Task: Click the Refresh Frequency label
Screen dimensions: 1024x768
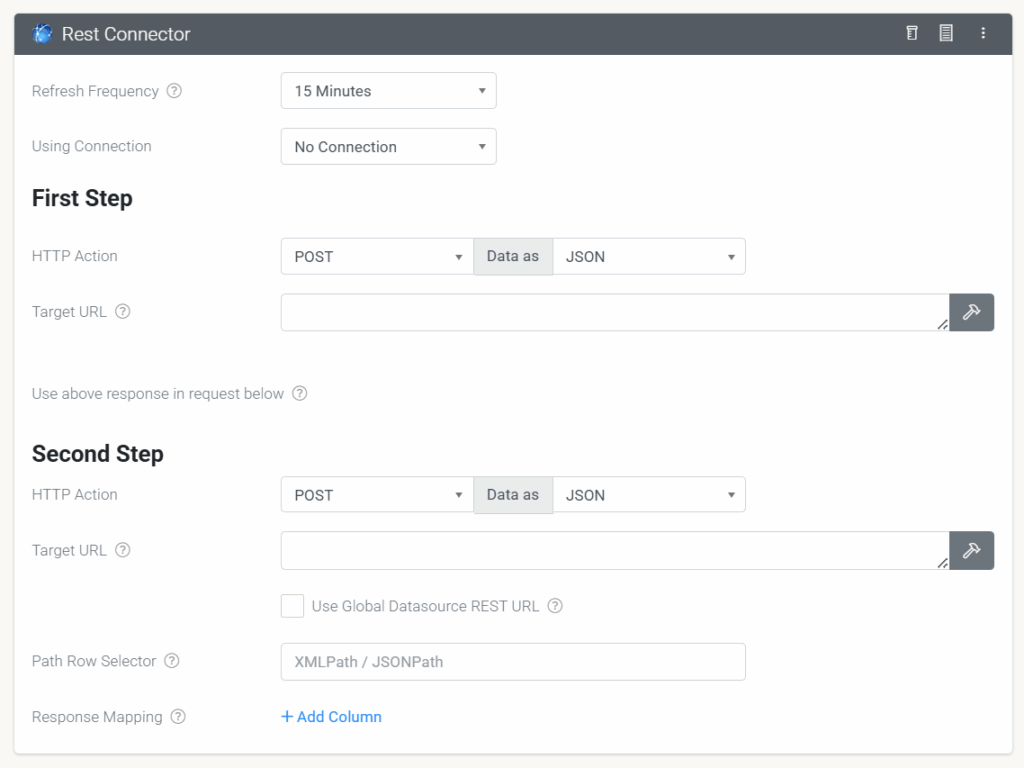Action: pyautogui.click(x=95, y=91)
